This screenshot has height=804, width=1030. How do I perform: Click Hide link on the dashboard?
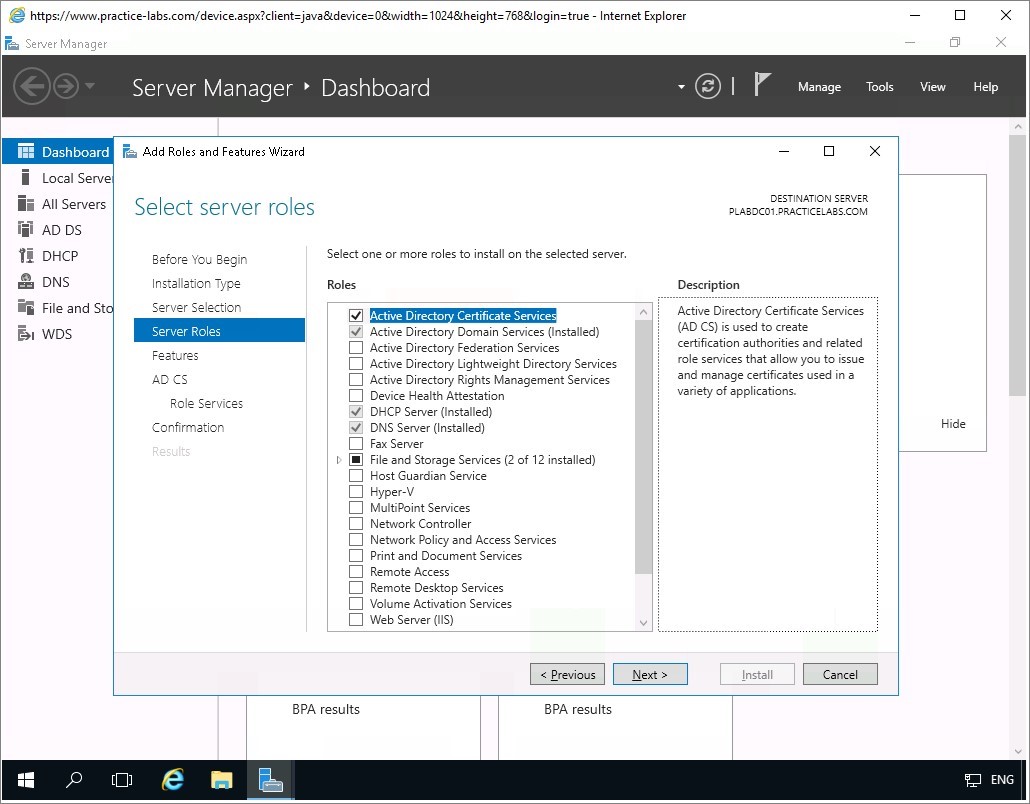[953, 424]
